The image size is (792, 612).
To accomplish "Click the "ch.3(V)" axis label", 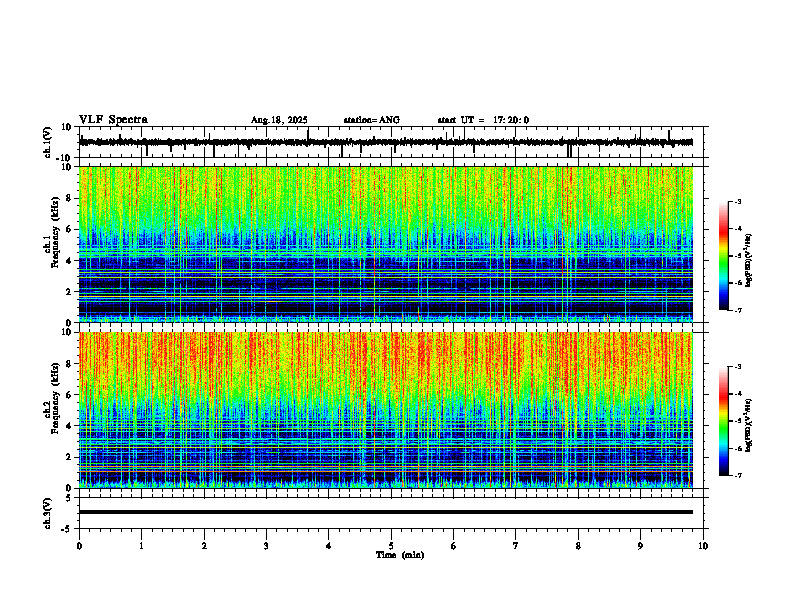I will 48,513.
